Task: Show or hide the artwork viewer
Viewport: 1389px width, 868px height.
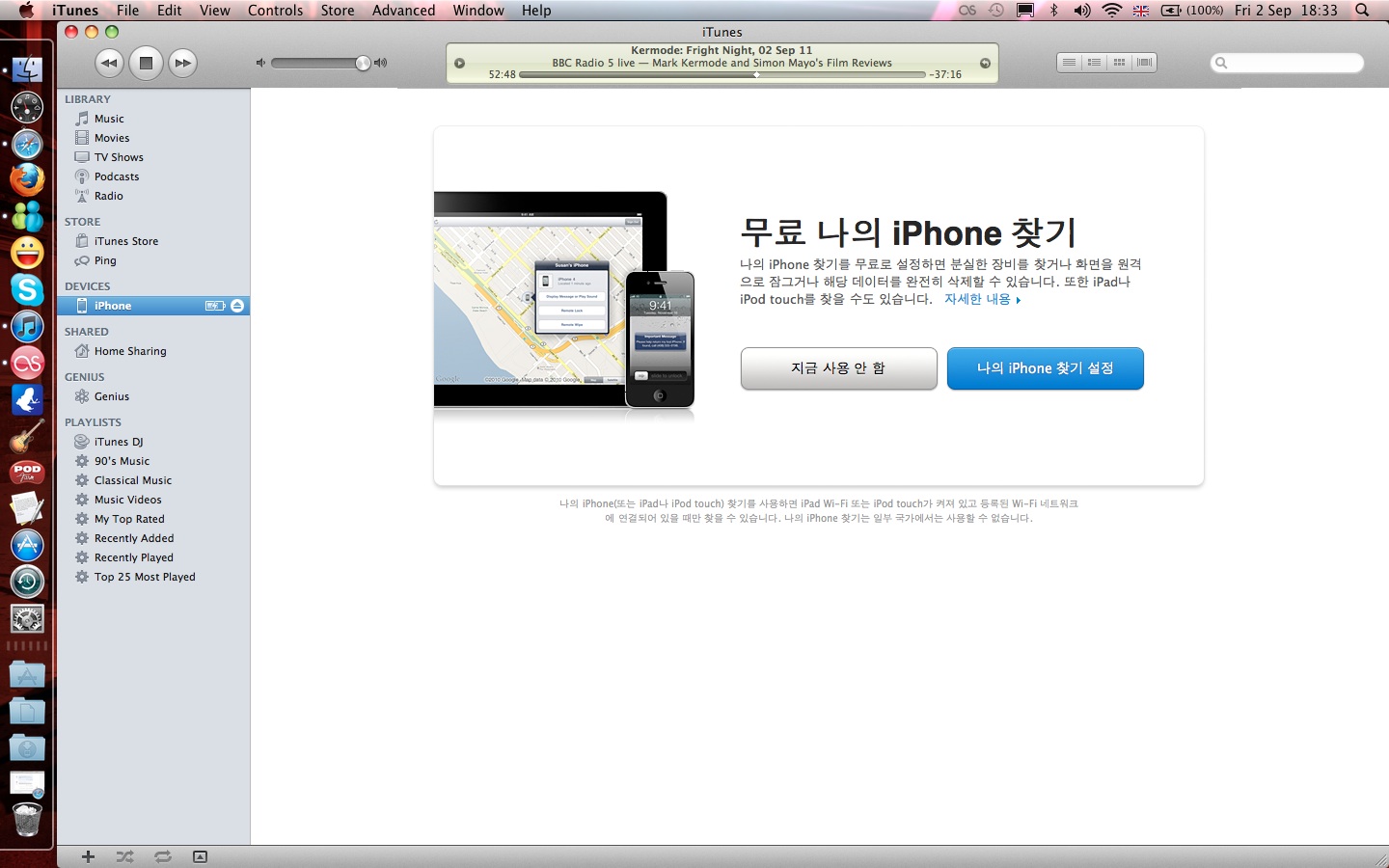Action: [x=200, y=856]
